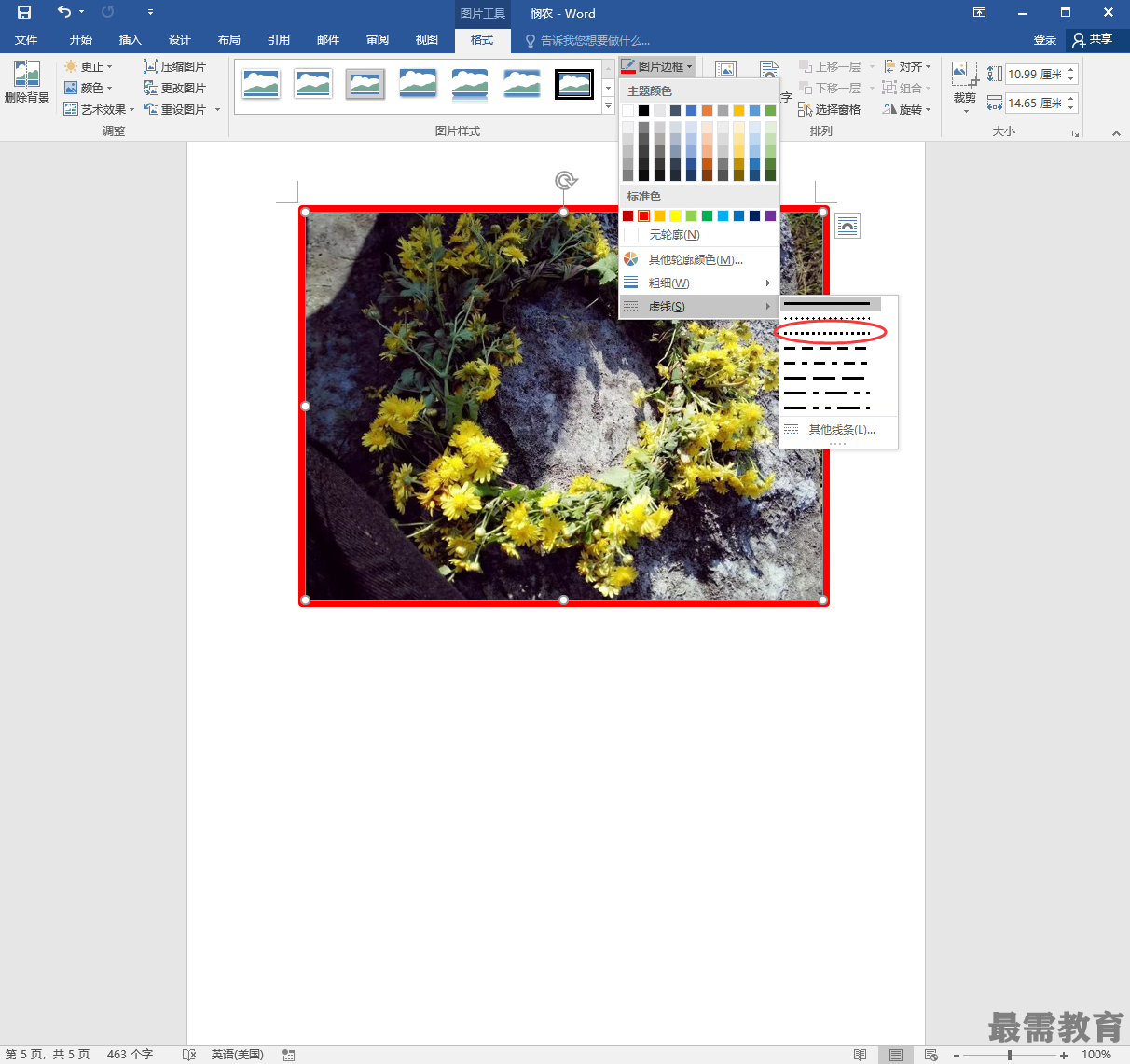Open the 旋转 rotate dropdown
The height and width of the screenshot is (1064, 1130).
click(907, 109)
